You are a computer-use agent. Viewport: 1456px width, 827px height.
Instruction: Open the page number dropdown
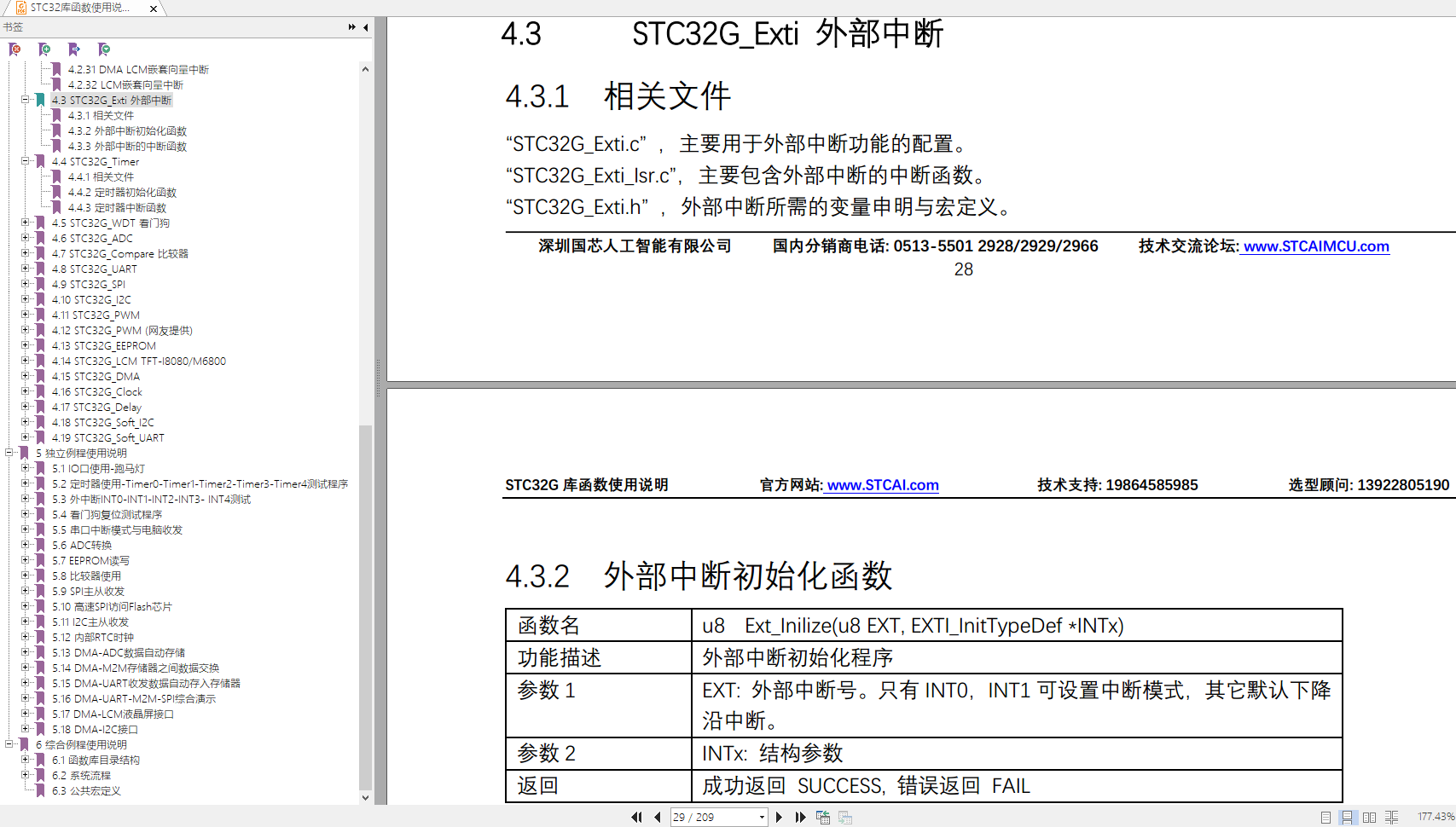762,817
